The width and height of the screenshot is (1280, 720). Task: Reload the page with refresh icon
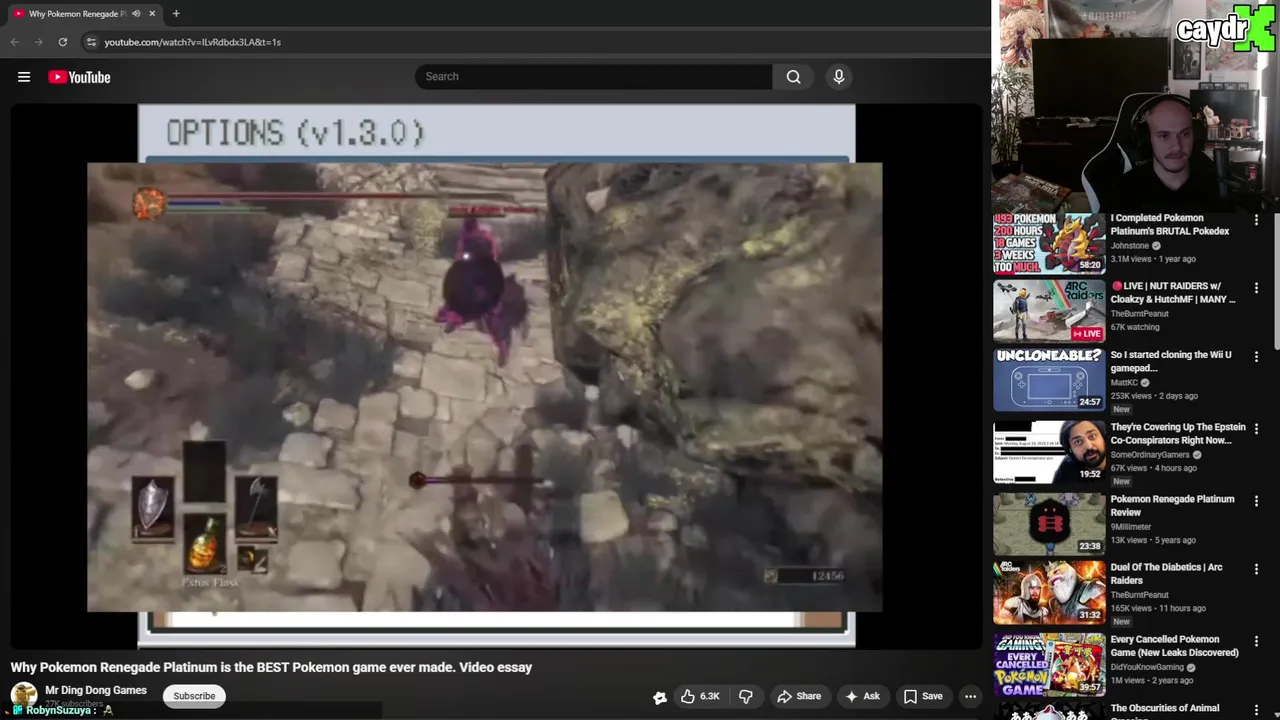[62, 42]
